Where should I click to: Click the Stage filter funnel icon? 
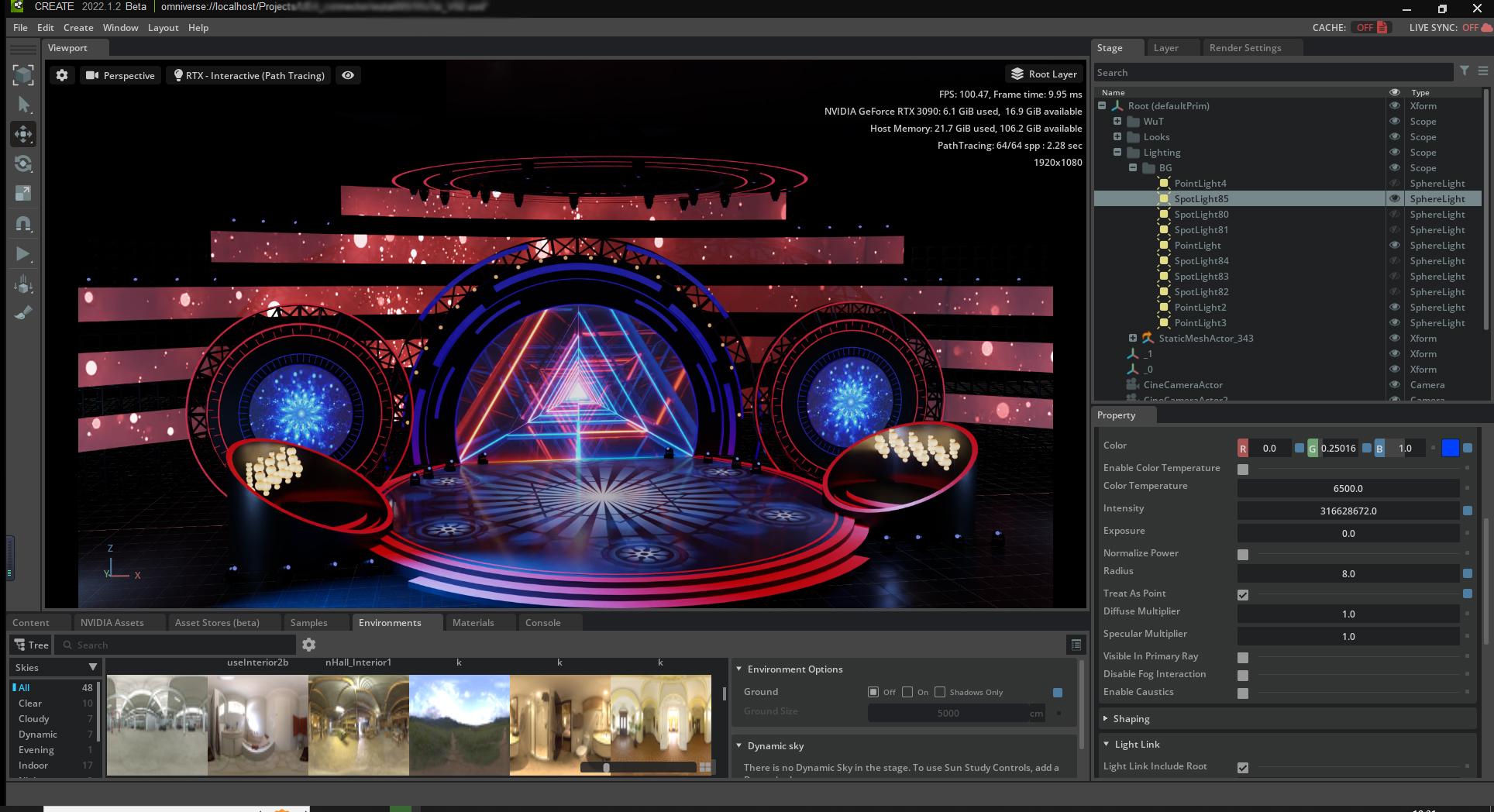[1464, 71]
